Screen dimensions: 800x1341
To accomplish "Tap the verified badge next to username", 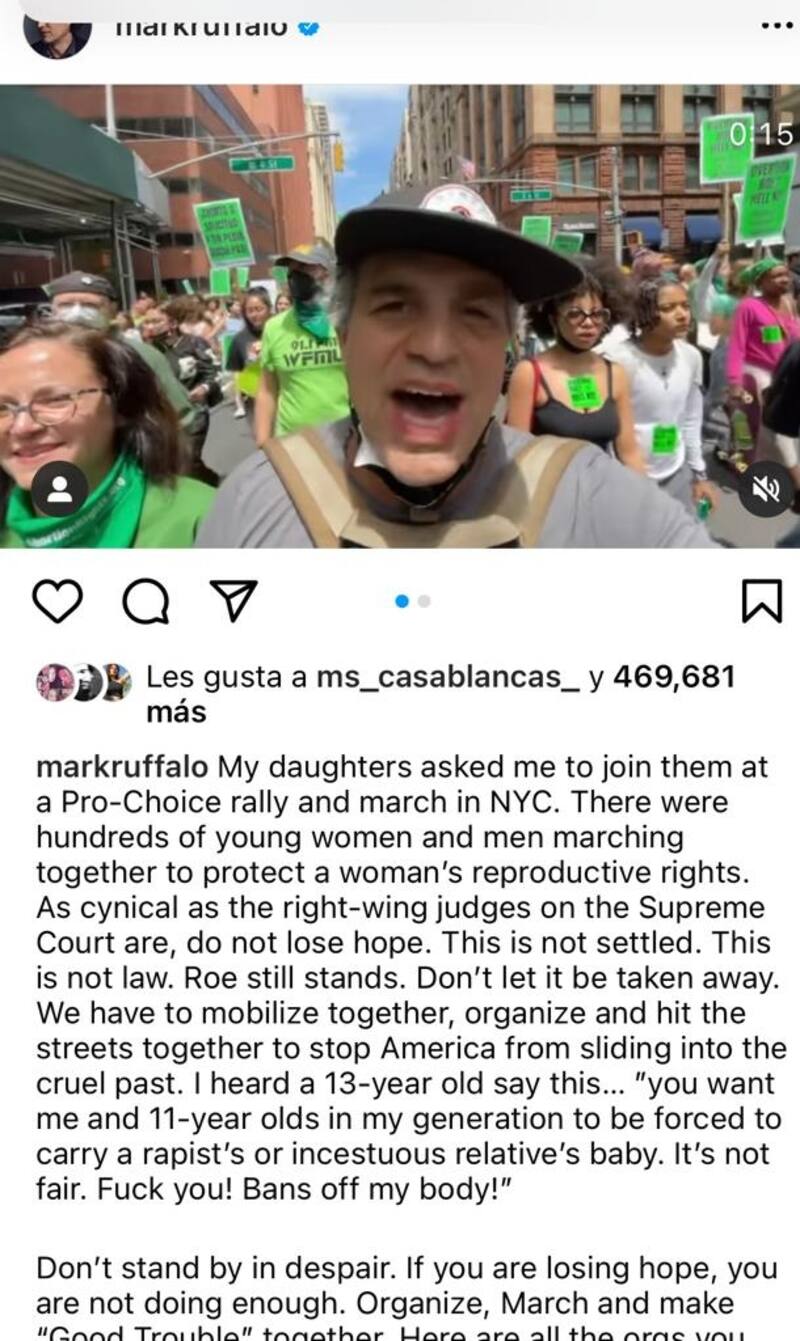I will coord(310,28).
